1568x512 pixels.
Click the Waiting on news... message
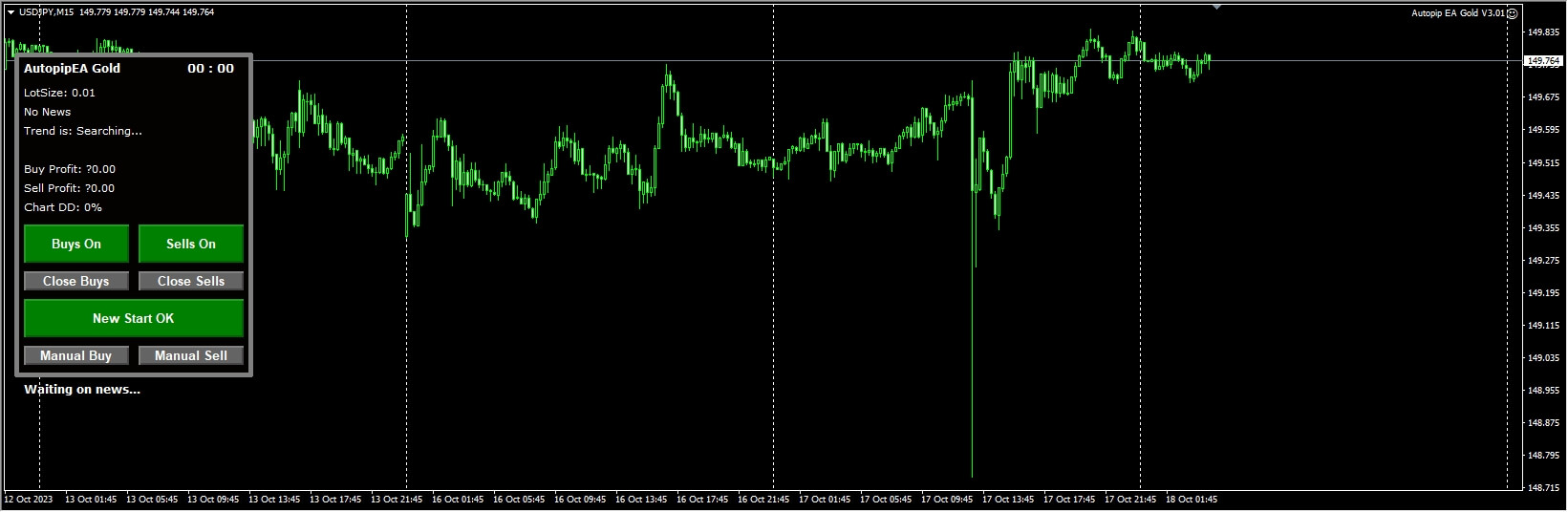82,390
